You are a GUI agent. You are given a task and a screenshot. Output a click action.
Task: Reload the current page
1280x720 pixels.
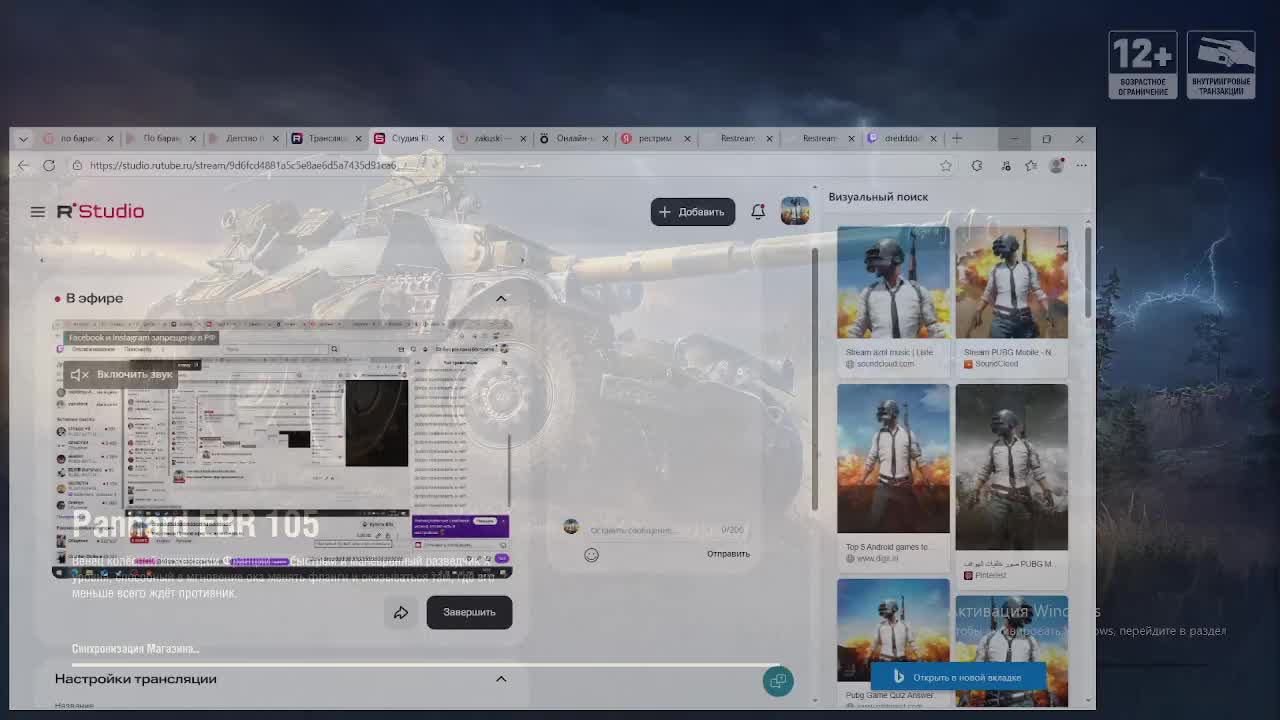[49, 165]
